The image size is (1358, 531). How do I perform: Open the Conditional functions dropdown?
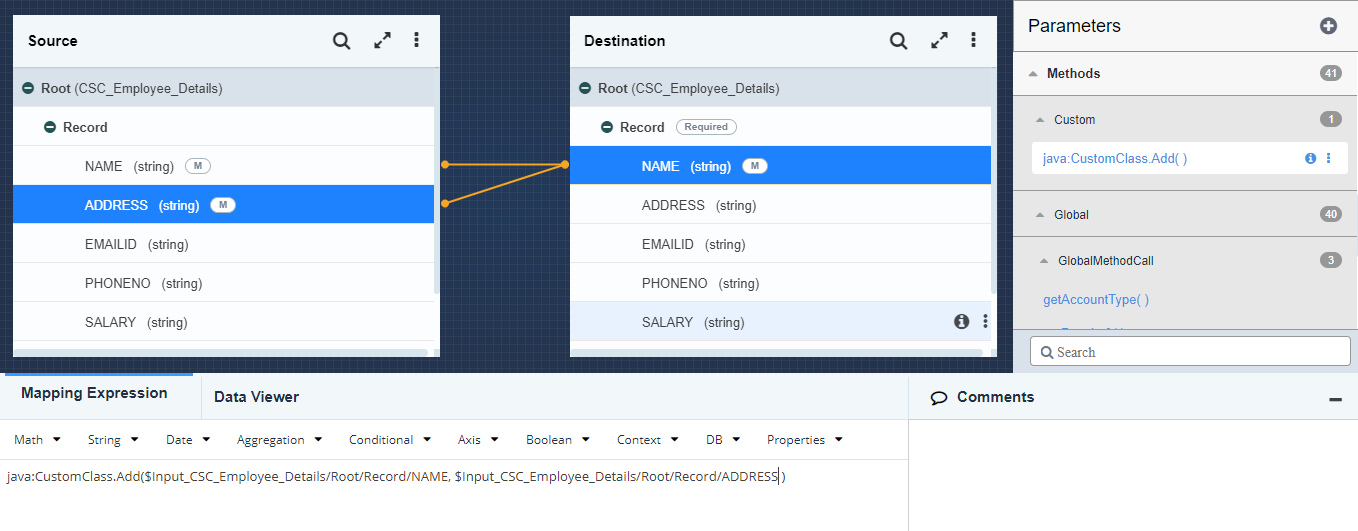point(389,440)
